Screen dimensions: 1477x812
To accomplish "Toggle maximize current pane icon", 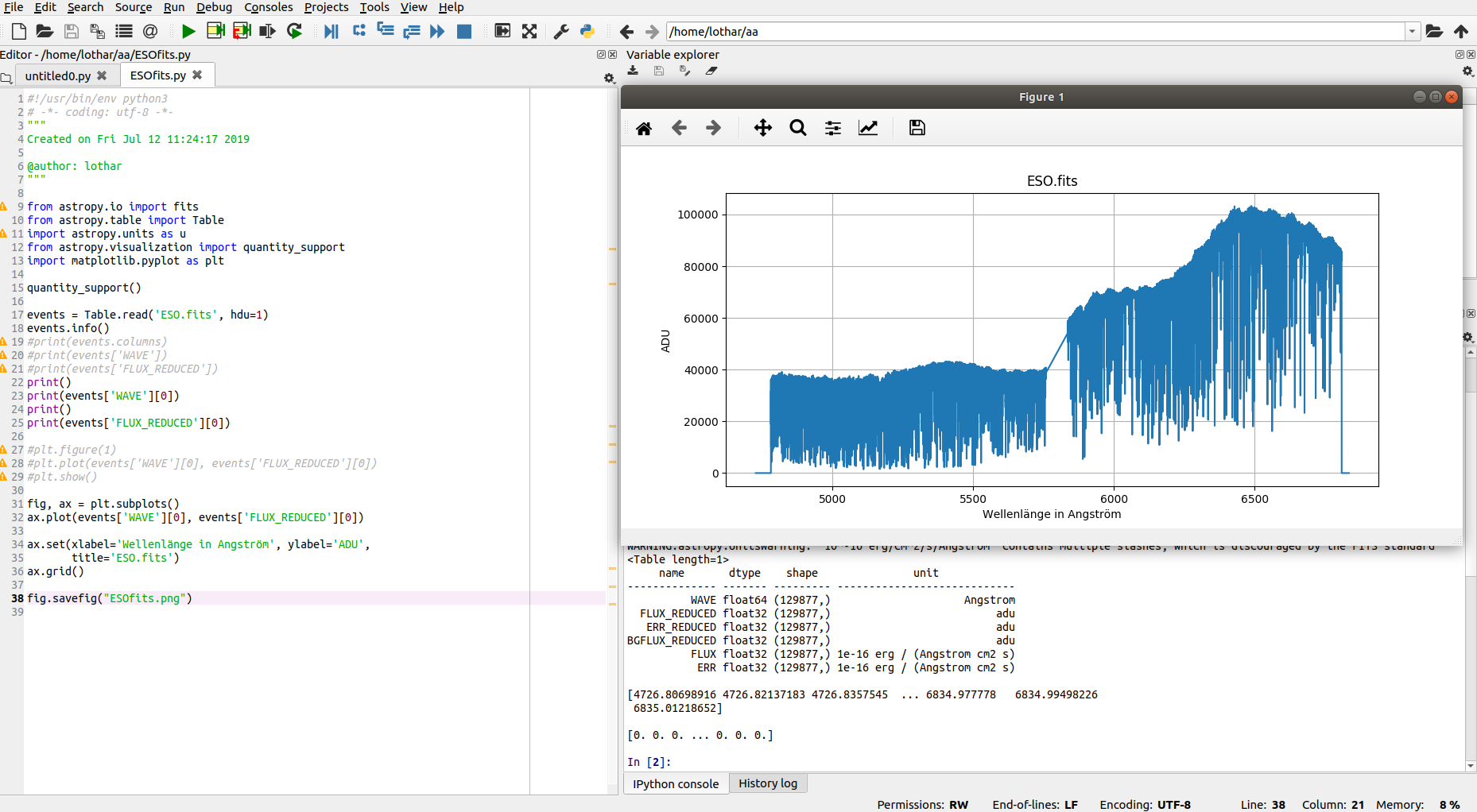I will tap(502, 32).
